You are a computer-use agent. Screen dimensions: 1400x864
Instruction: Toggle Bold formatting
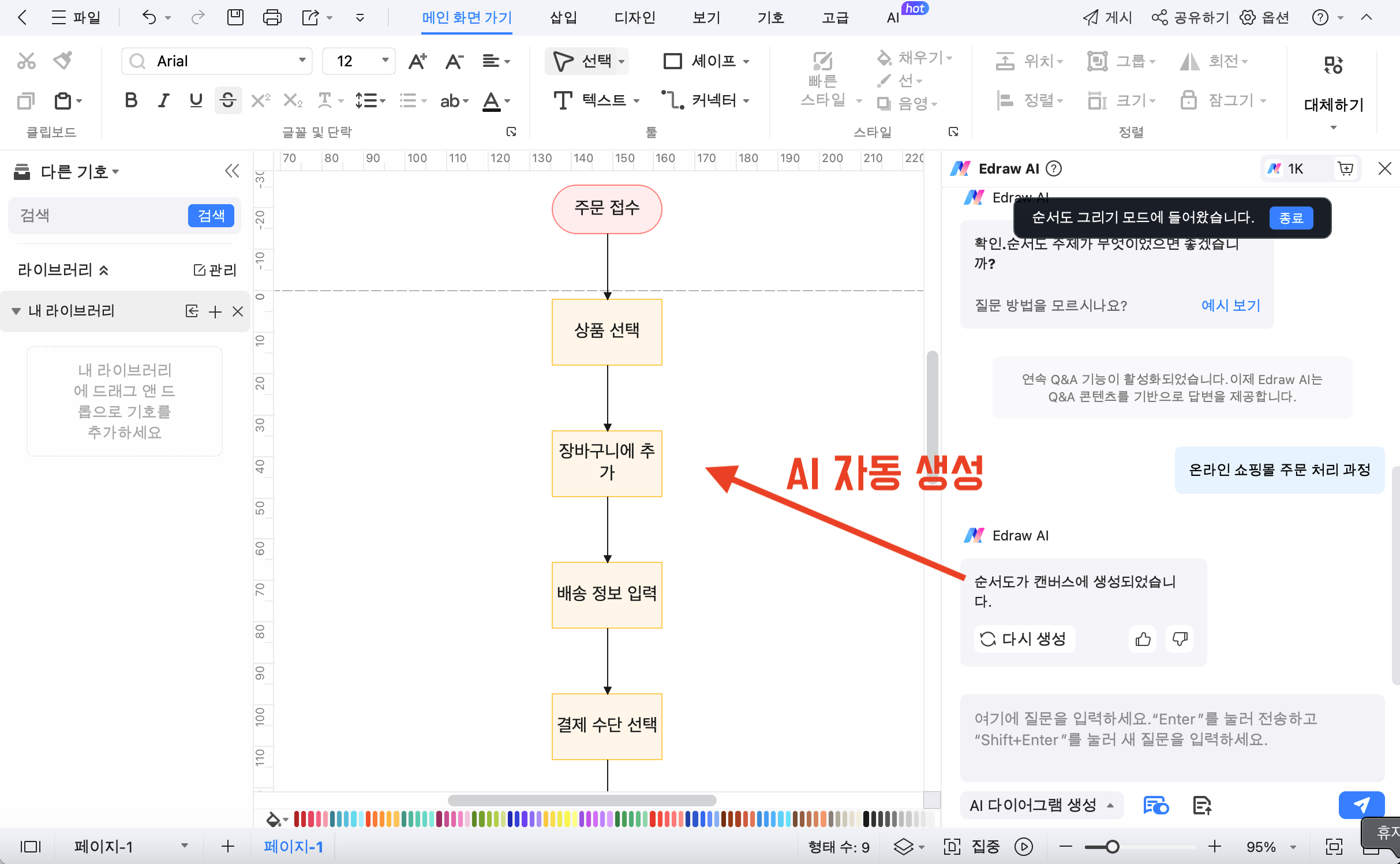pyautogui.click(x=131, y=101)
